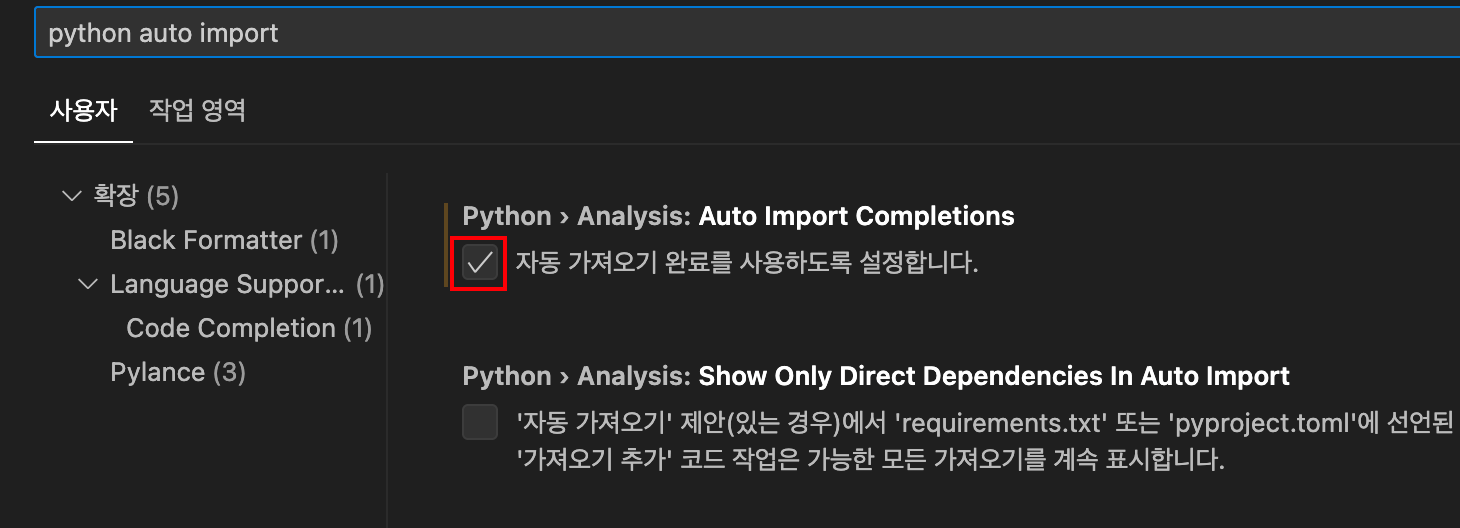Click the divider between tree and settings

point(387,350)
